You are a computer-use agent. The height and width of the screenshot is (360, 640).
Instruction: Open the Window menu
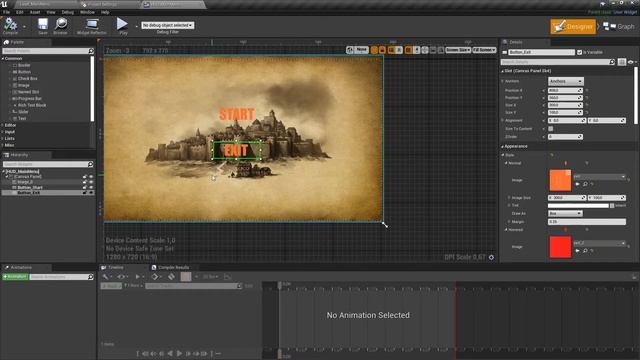point(87,12)
